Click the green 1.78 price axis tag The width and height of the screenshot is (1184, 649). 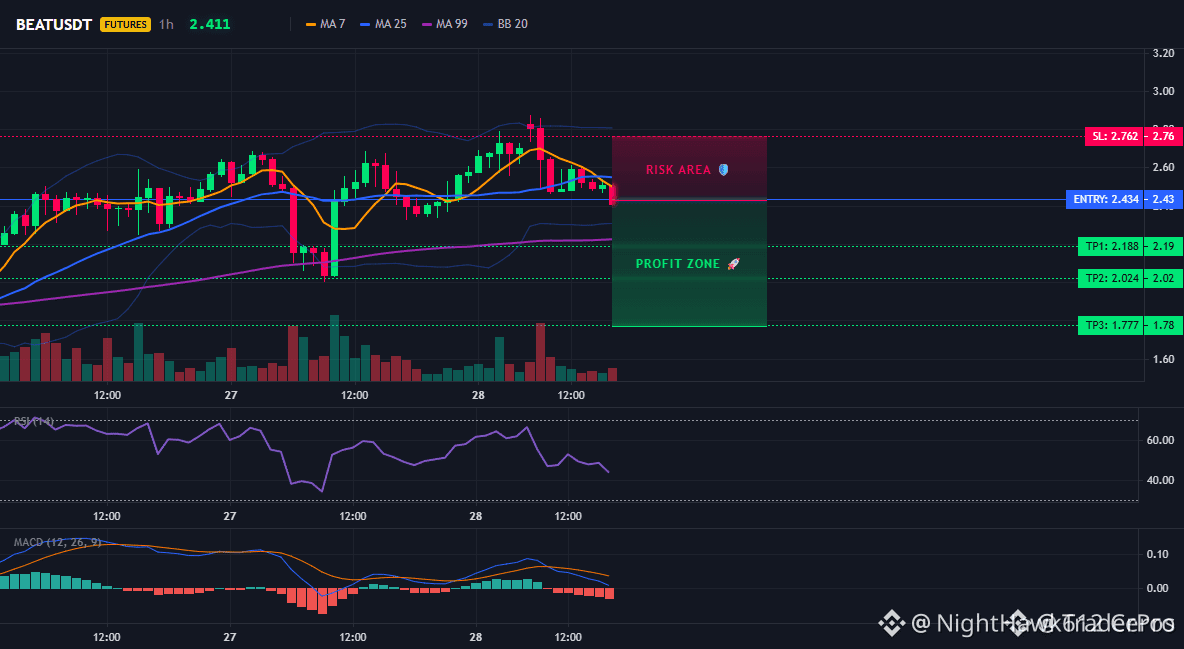click(1163, 326)
